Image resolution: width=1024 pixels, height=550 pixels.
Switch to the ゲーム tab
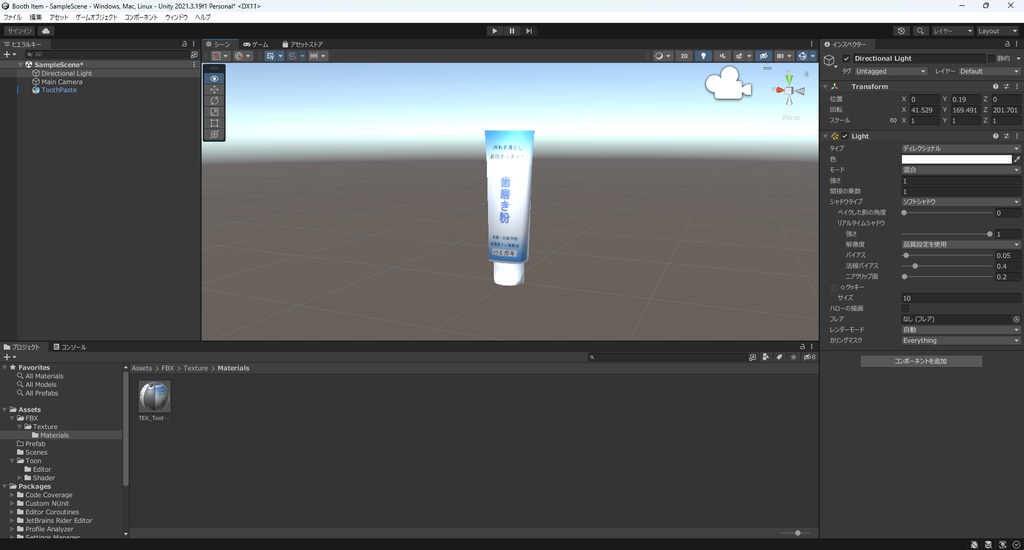[x=256, y=44]
